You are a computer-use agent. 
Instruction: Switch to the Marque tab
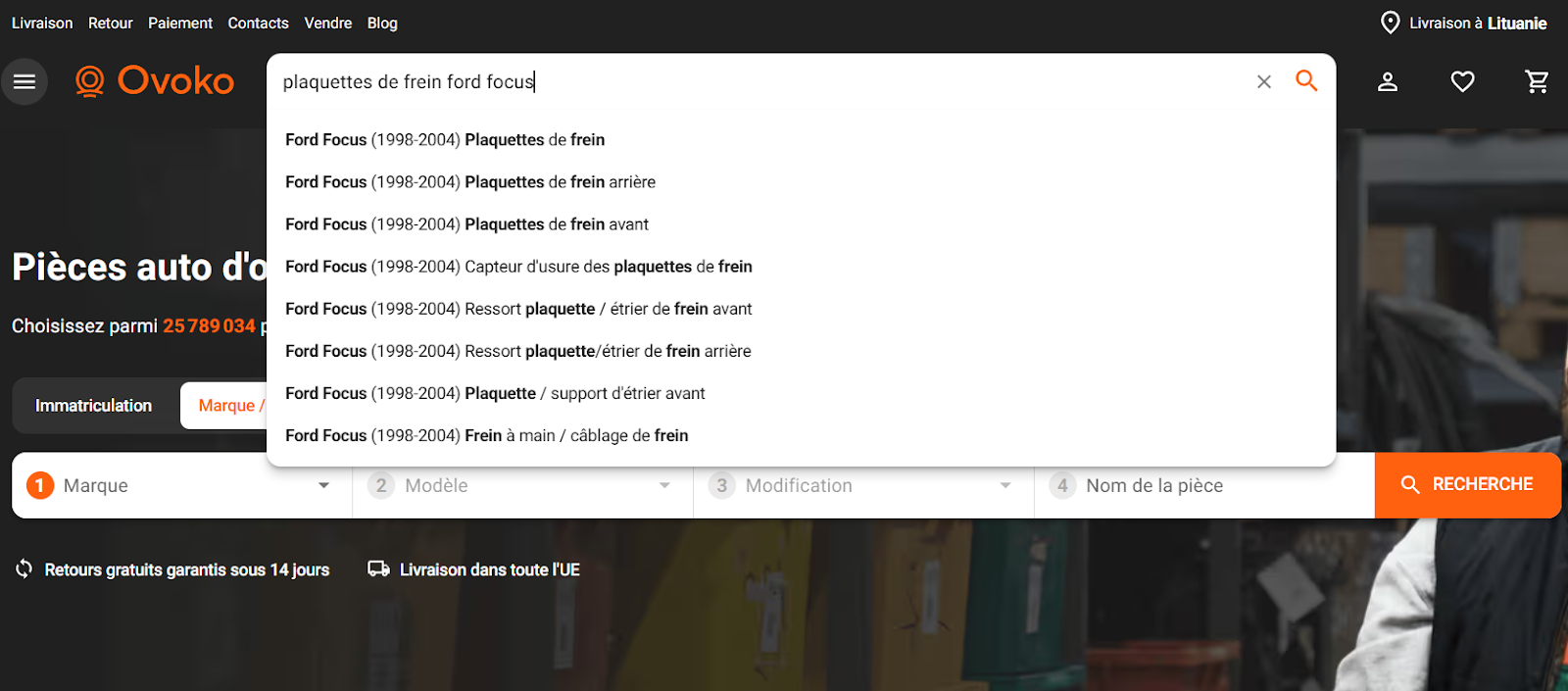point(224,406)
